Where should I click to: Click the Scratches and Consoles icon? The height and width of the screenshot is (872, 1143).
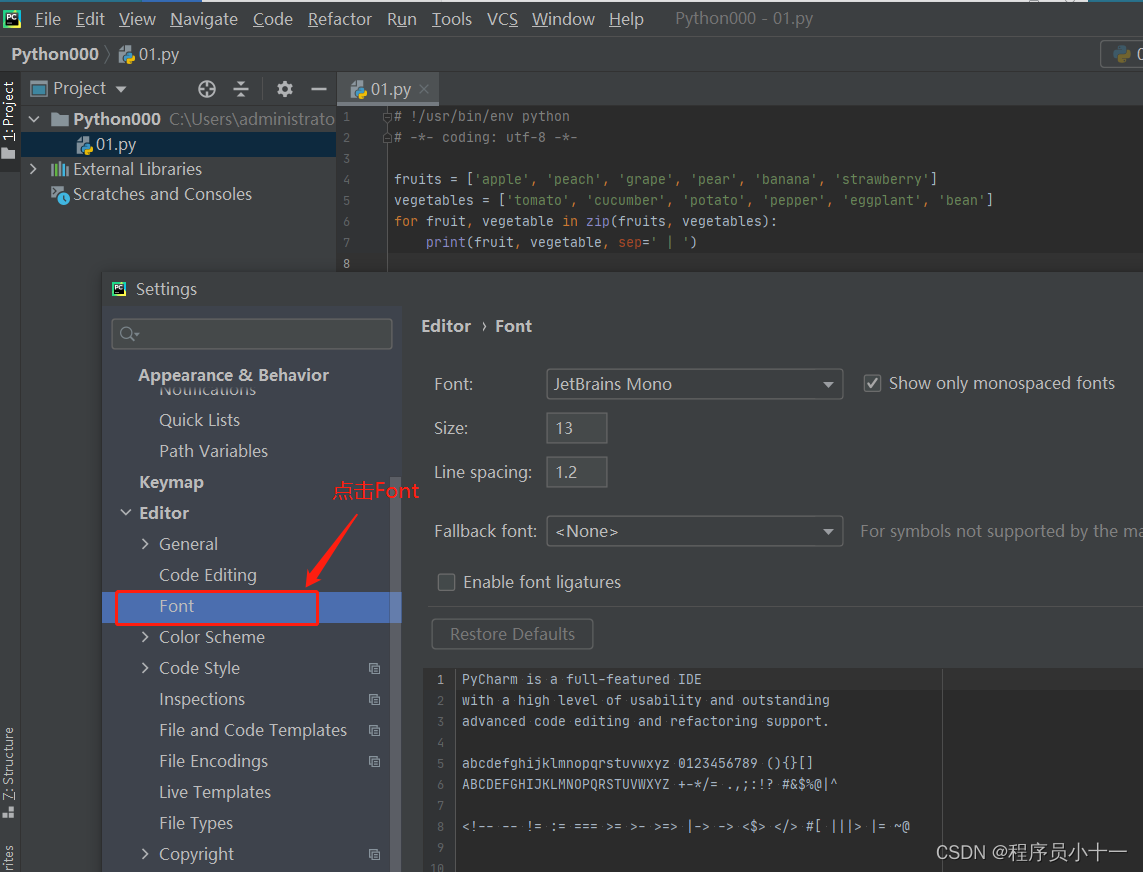tap(60, 195)
